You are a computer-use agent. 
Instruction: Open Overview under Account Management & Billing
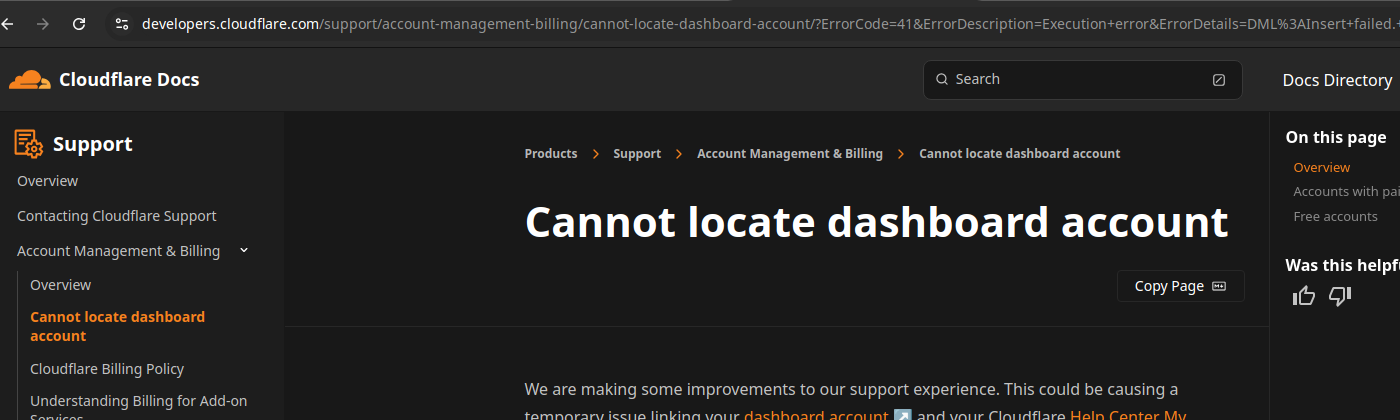pyautogui.click(x=60, y=285)
